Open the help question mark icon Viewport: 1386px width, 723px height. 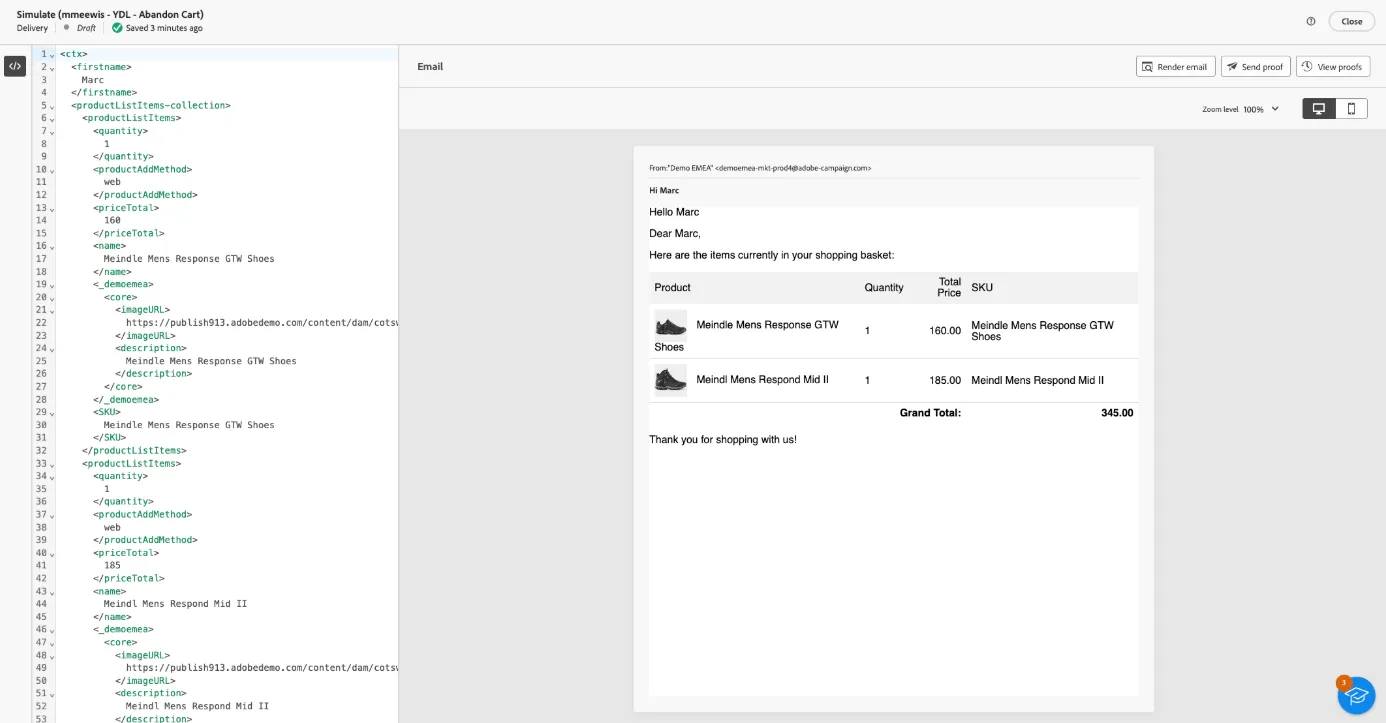pos(1311,21)
